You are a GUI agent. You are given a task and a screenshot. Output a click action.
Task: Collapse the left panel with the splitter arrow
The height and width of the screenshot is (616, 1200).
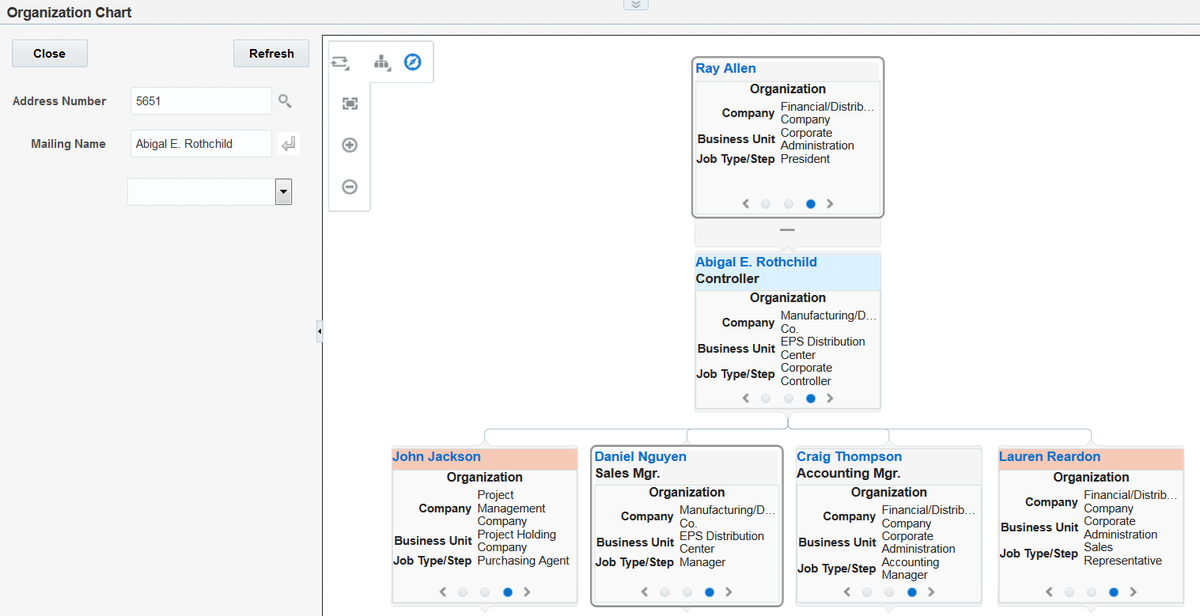319,330
